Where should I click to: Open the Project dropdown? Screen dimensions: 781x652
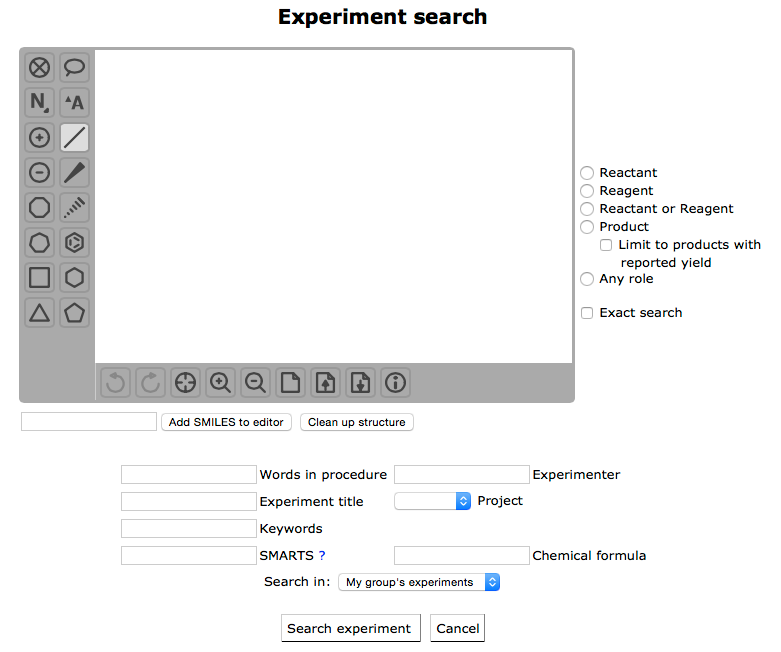[432, 501]
